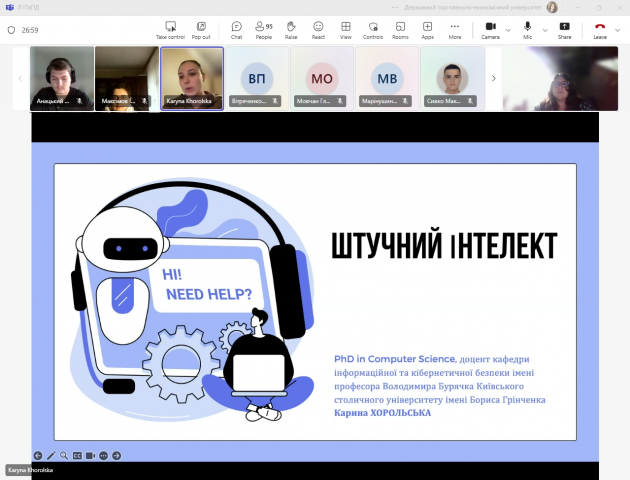This screenshot has width=630, height=480.
Task: Open Rooms breakout options
Action: [400, 29]
